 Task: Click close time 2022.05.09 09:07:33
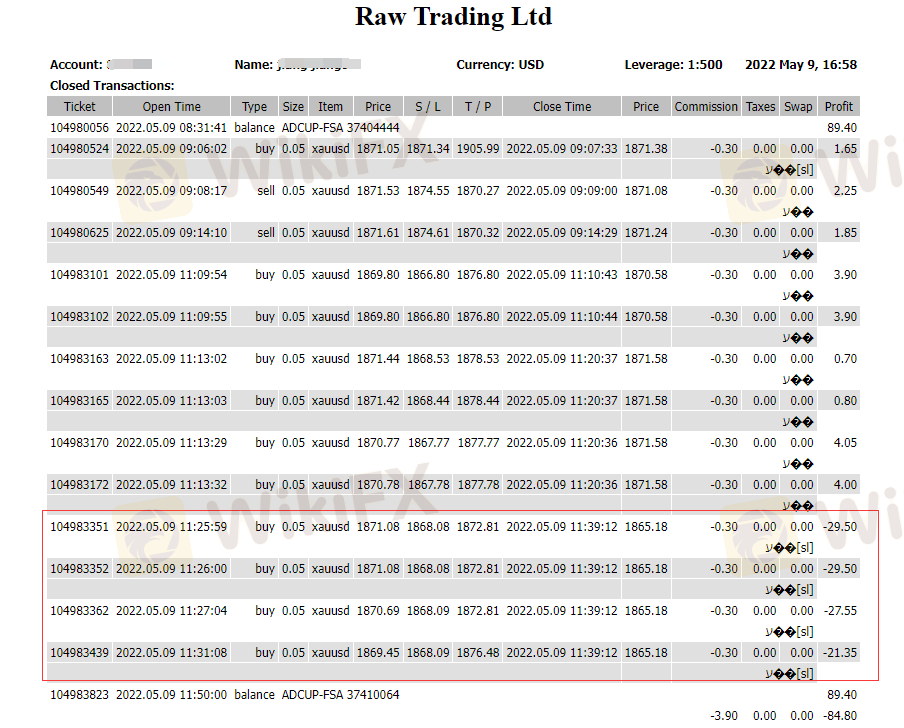[562, 149]
